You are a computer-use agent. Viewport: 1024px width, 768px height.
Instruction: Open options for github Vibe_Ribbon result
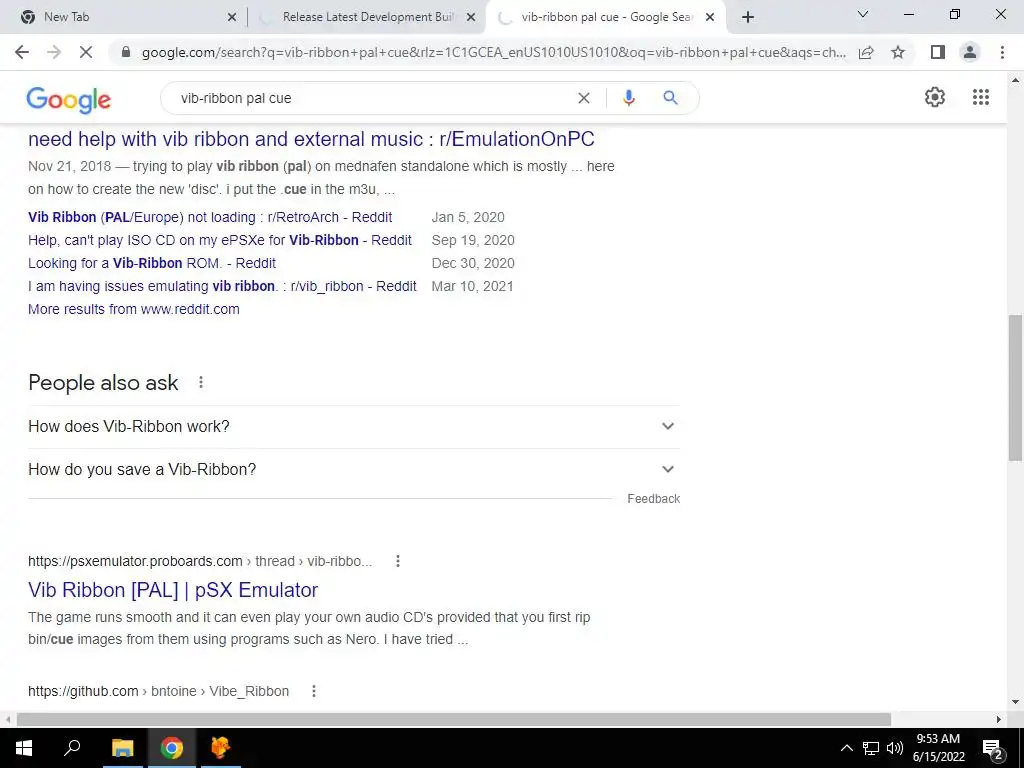pyautogui.click(x=313, y=691)
